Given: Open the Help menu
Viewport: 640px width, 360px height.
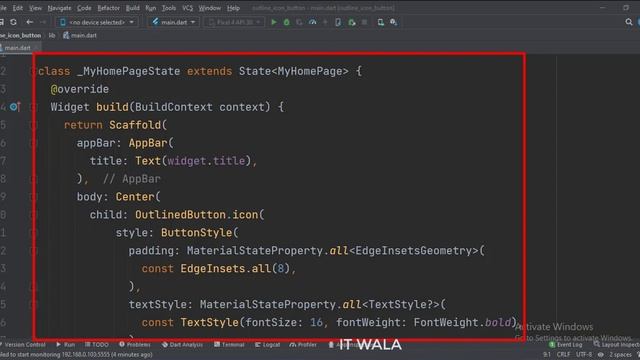Looking at the screenshot, I should pyautogui.click(x=233, y=8).
